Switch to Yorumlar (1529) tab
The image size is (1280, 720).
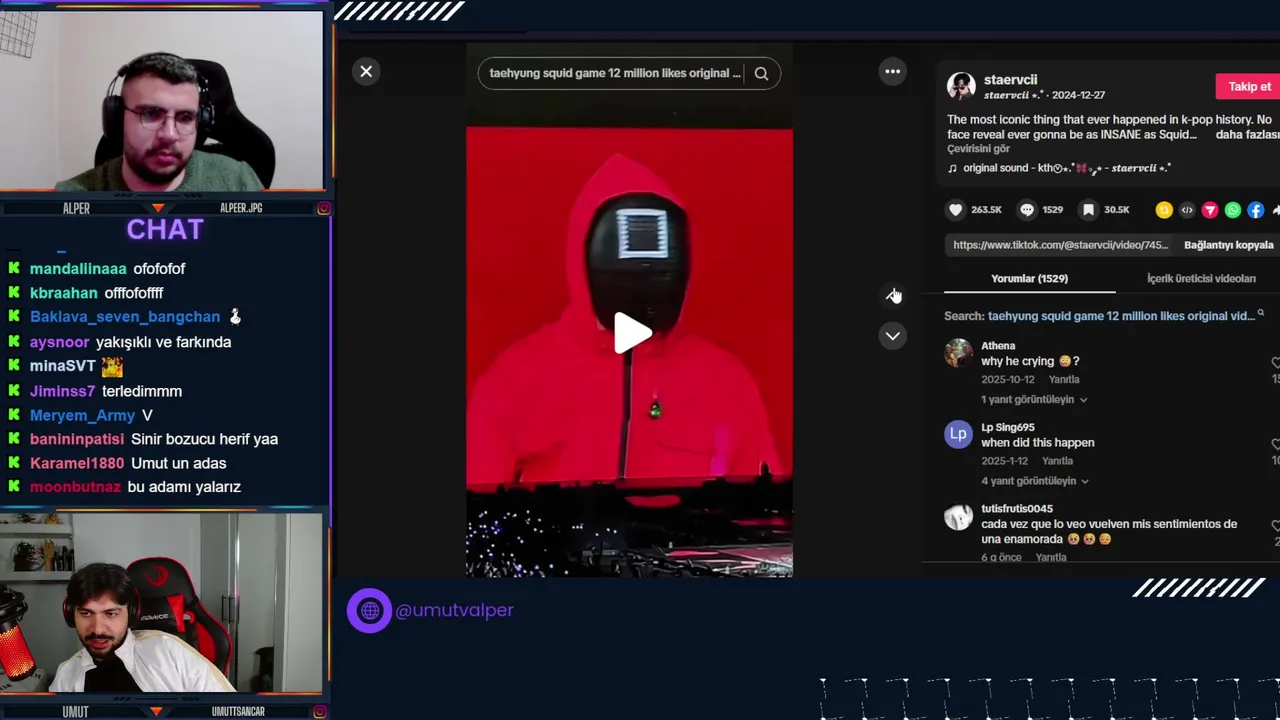(x=1029, y=278)
